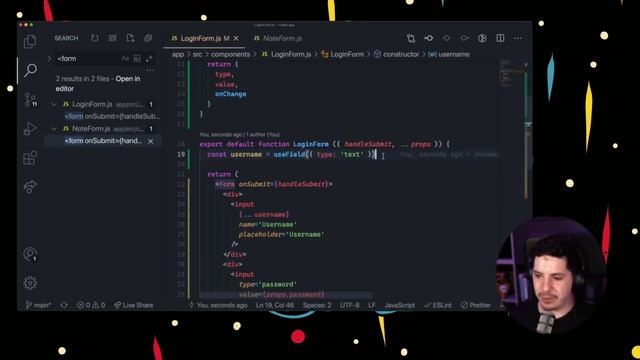The image size is (640, 360).
Task: Click the run play icon in editor toolbar
Action: pos(482,38)
